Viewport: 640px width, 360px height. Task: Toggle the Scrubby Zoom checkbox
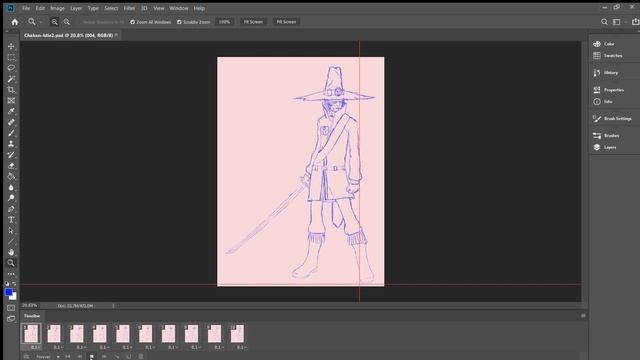[x=179, y=22]
